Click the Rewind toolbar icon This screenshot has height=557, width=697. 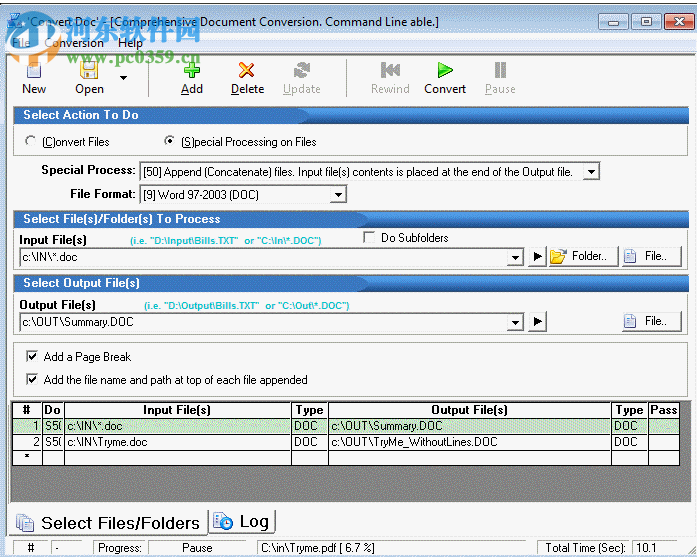pos(390,70)
